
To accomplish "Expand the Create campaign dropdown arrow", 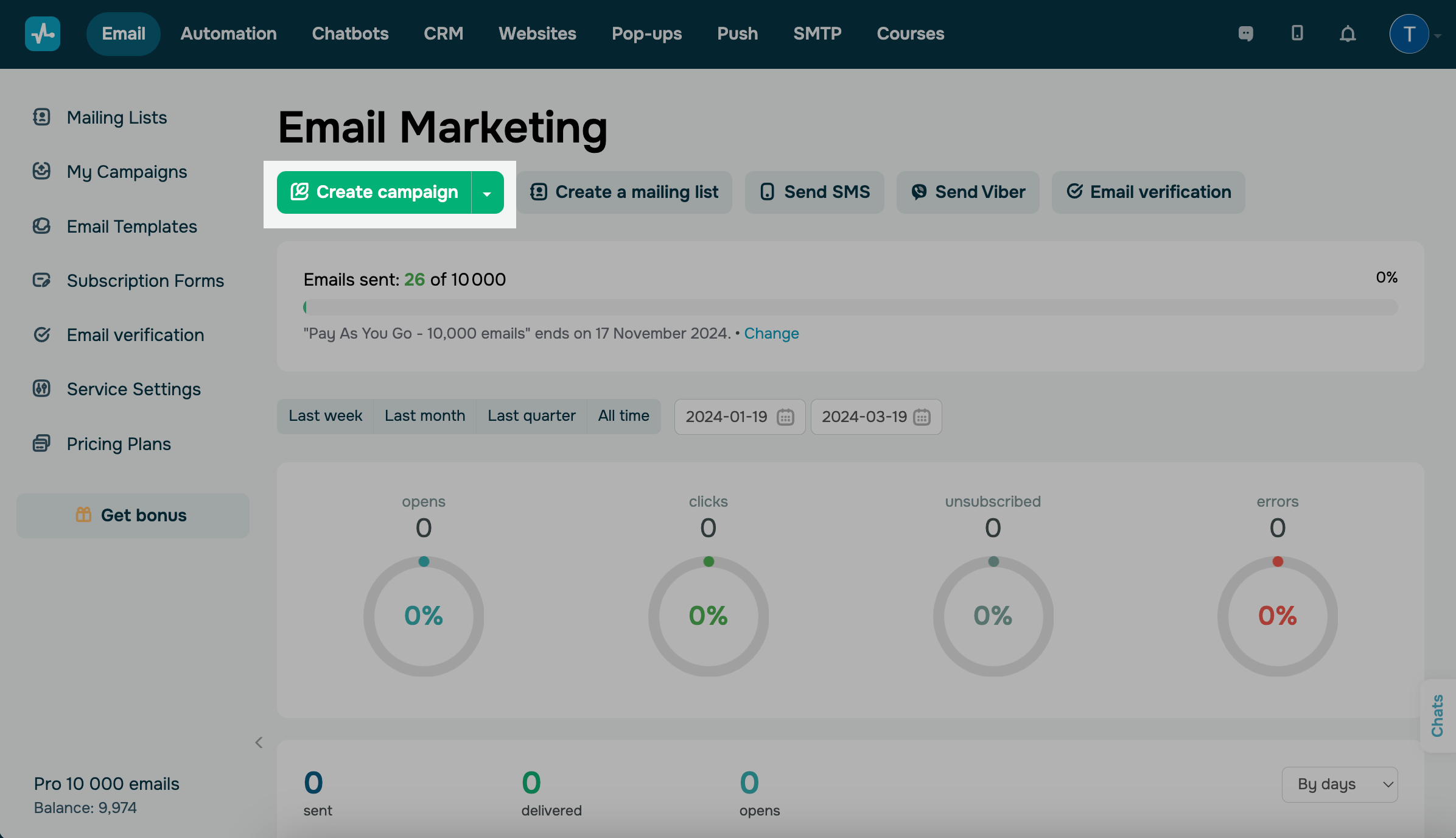I will pyautogui.click(x=487, y=193).
